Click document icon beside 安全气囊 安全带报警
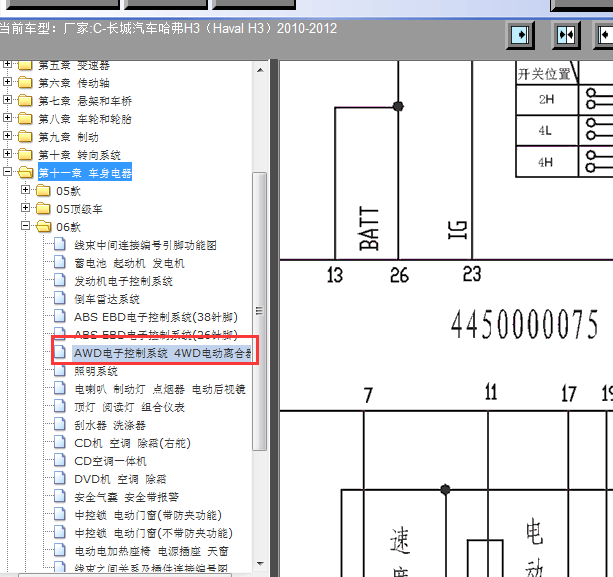 59,496
